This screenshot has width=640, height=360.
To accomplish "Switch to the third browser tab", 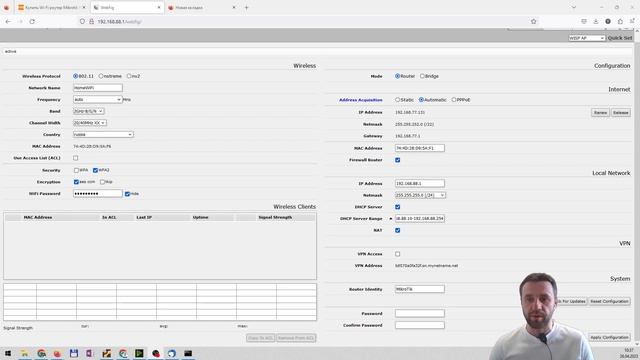I will tap(202, 7).
